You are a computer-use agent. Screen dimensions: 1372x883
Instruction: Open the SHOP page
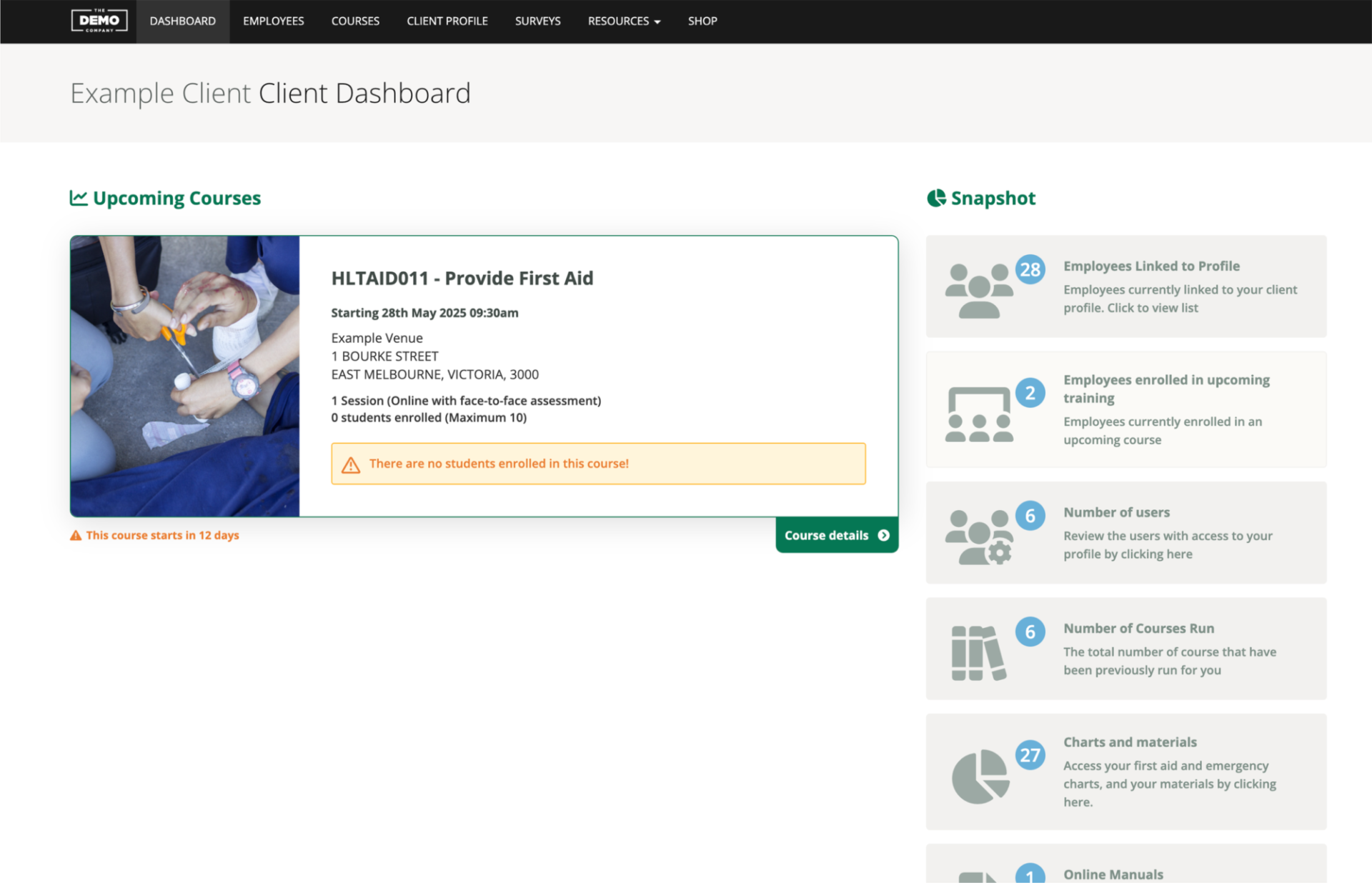coord(702,21)
